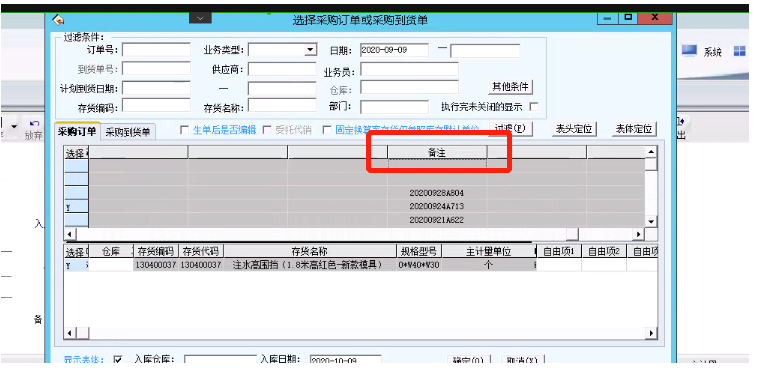Click the 其他条件 button
Screen dimensions: 768x368
click(510, 87)
